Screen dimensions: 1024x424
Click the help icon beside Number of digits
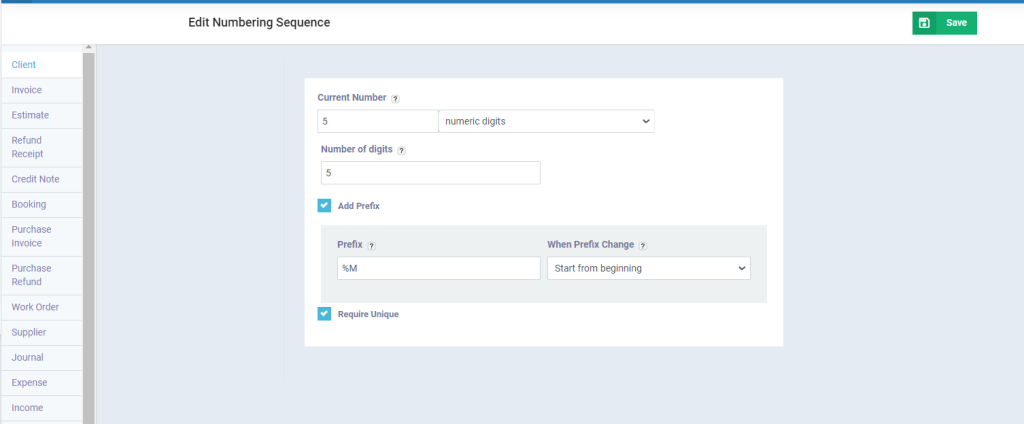401,151
